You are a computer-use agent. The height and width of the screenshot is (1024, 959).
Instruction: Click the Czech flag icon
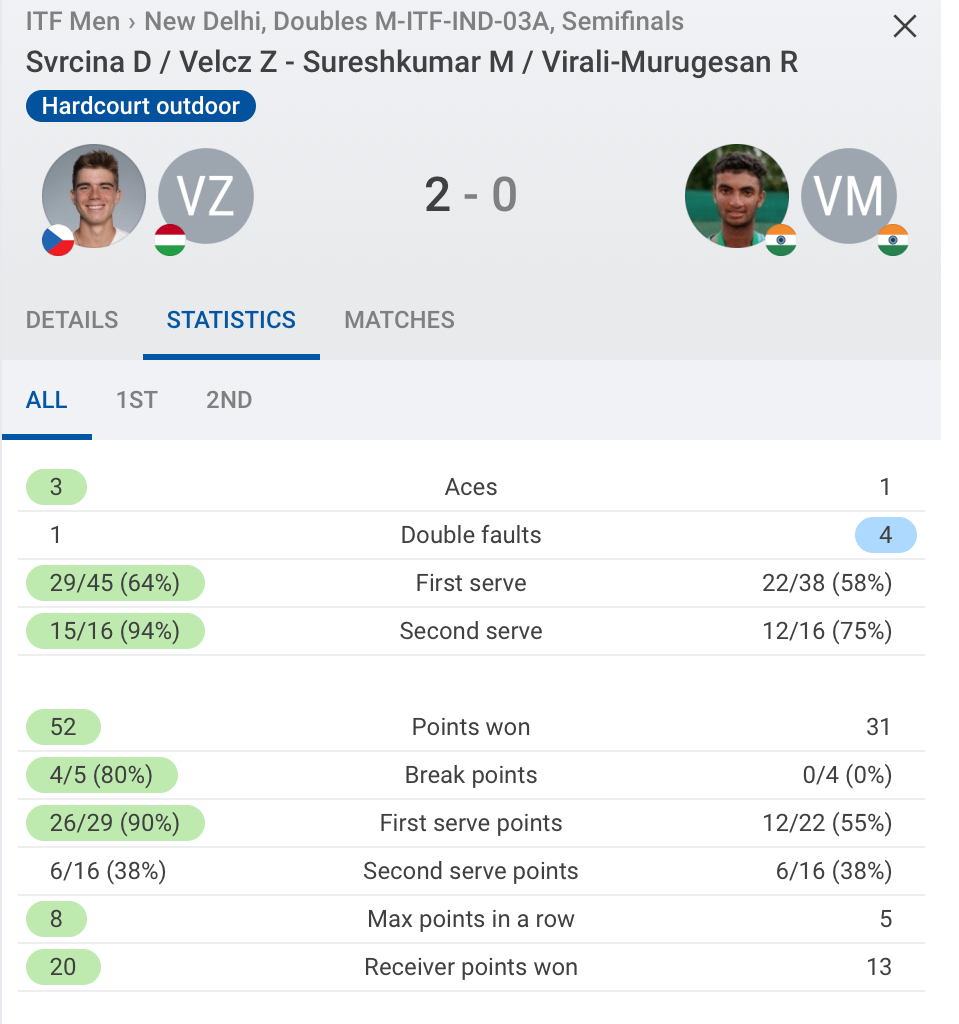click(x=58, y=240)
